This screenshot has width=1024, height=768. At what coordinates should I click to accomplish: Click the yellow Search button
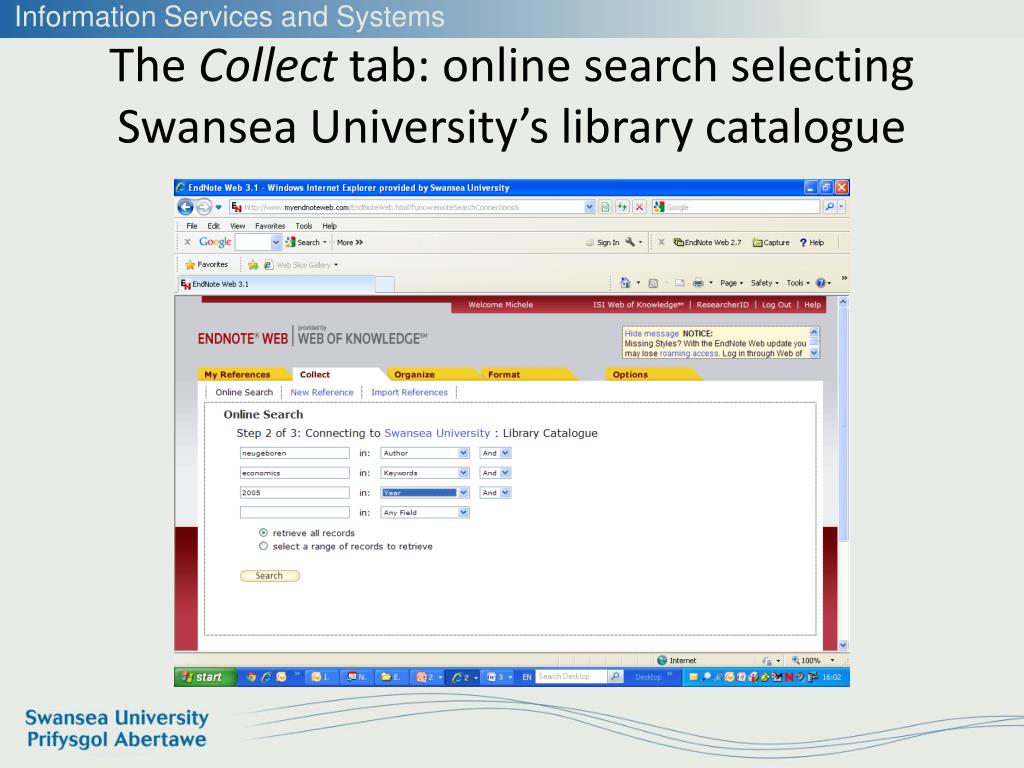270,576
